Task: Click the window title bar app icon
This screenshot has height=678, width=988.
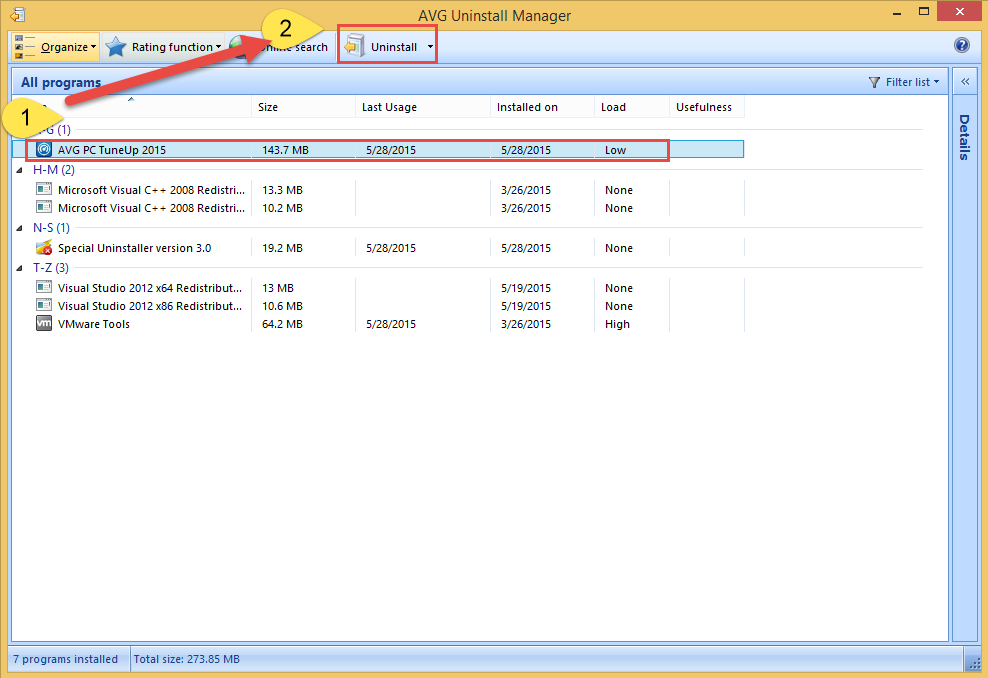Action: [x=18, y=14]
